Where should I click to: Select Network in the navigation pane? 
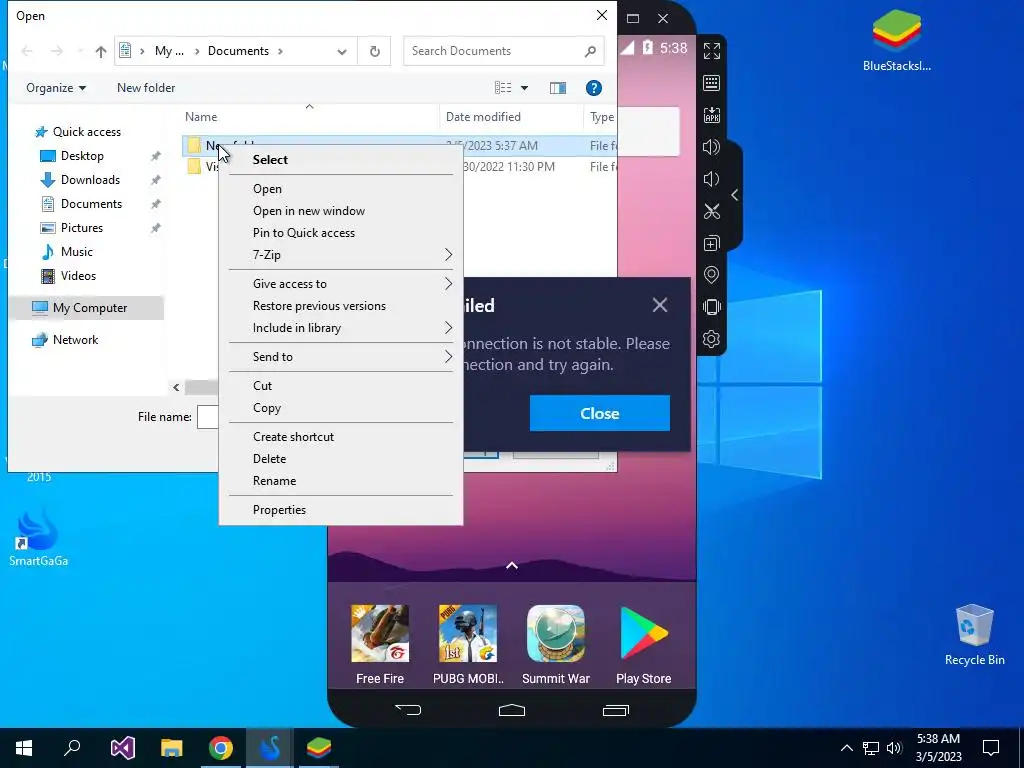coord(75,340)
